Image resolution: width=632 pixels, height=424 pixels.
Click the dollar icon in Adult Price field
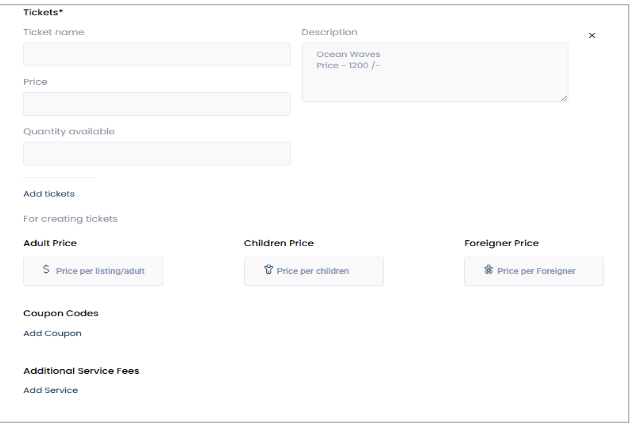tap(46, 270)
